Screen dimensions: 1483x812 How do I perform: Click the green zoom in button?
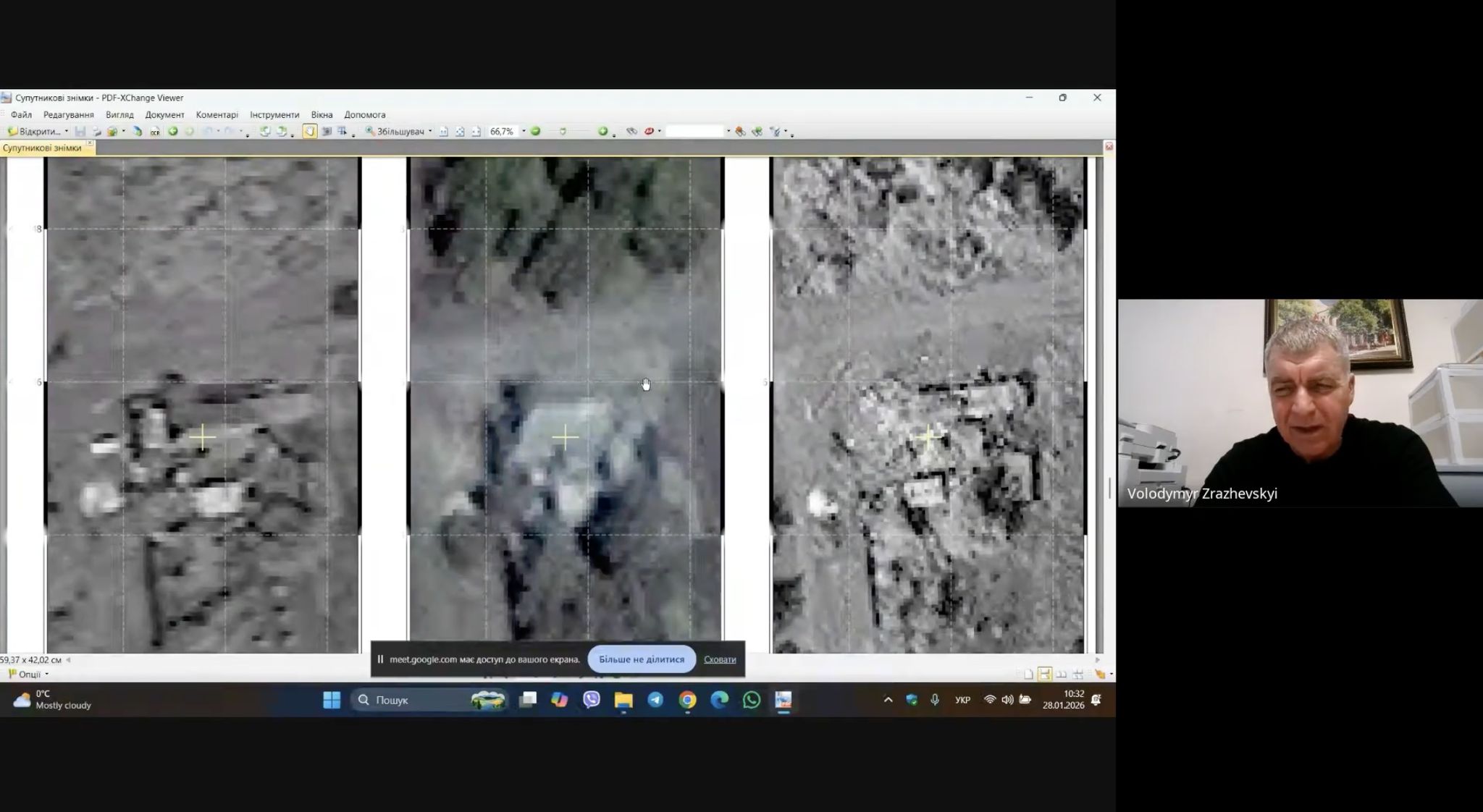click(602, 132)
